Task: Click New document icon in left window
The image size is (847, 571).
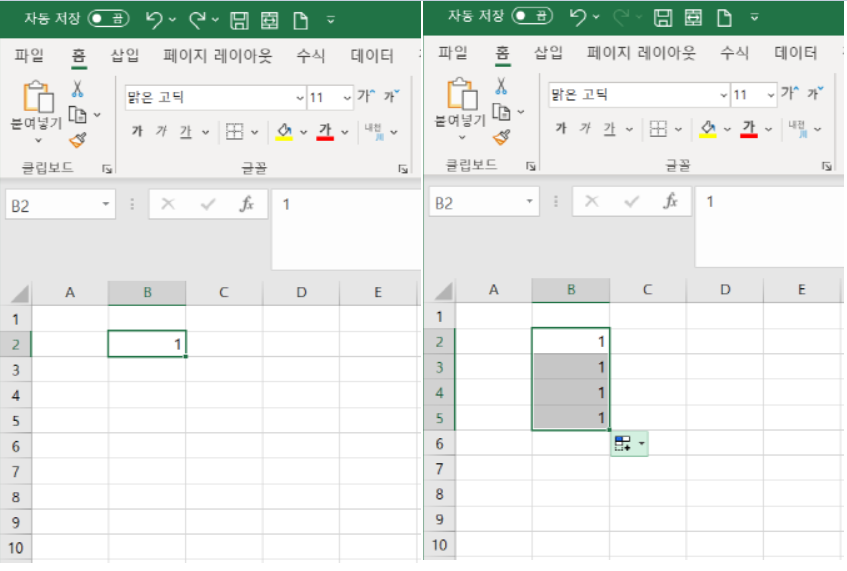Action: coord(300,21)
